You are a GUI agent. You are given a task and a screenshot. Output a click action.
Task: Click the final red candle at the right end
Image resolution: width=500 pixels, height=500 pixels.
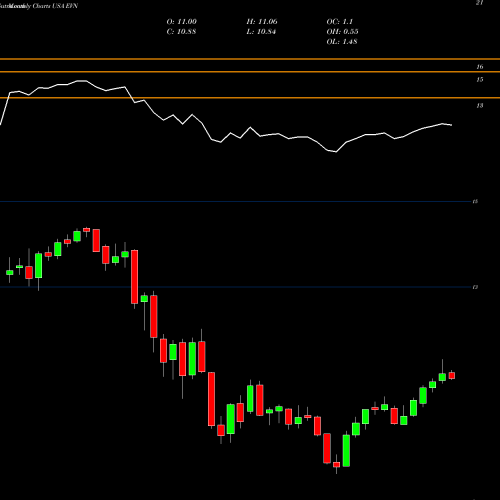pos(452,376)
